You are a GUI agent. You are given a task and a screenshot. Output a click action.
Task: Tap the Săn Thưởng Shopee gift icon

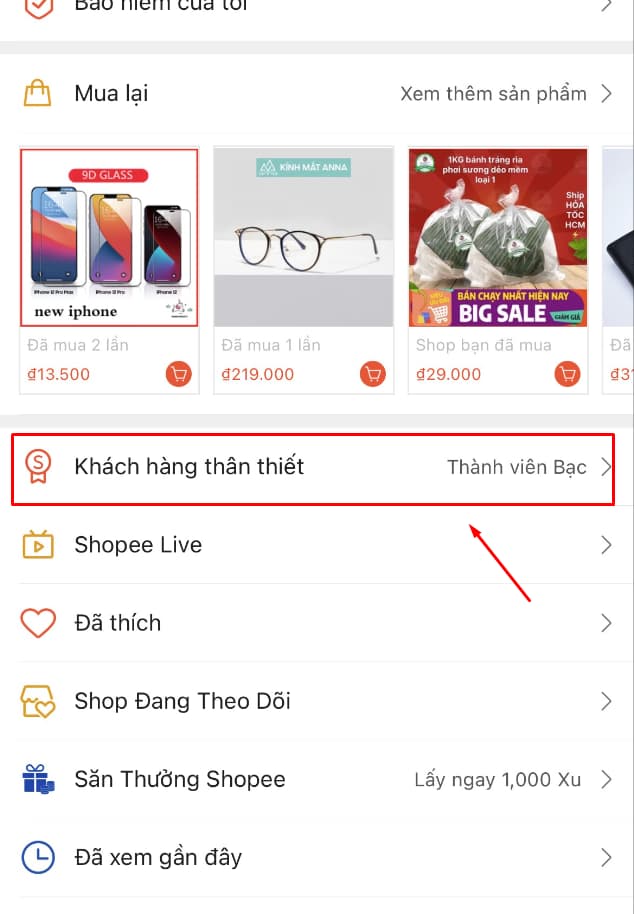click(x=38, y=779)
